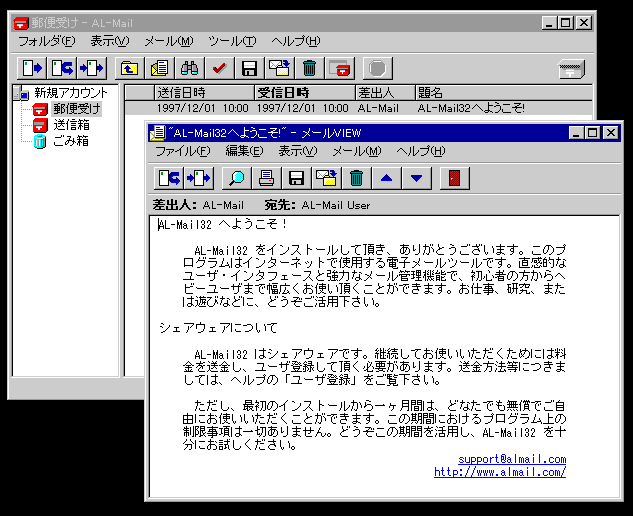The height and width of the screenshot is (516, 633).
Task: Sort by 題名 column header
Action: click(504, 93)
